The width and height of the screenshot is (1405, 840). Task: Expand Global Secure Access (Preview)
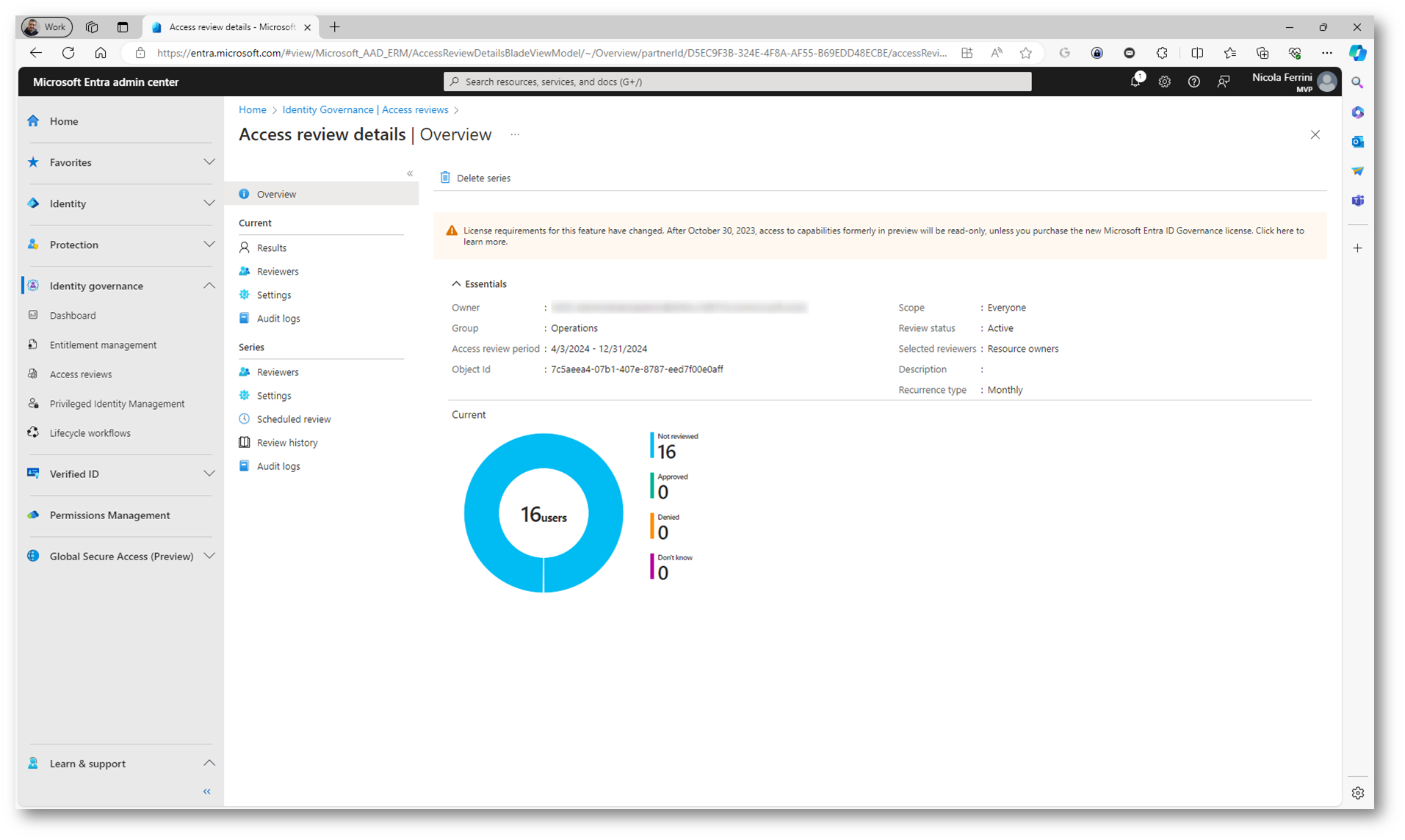pyautogui.click(x=209, y=556)
